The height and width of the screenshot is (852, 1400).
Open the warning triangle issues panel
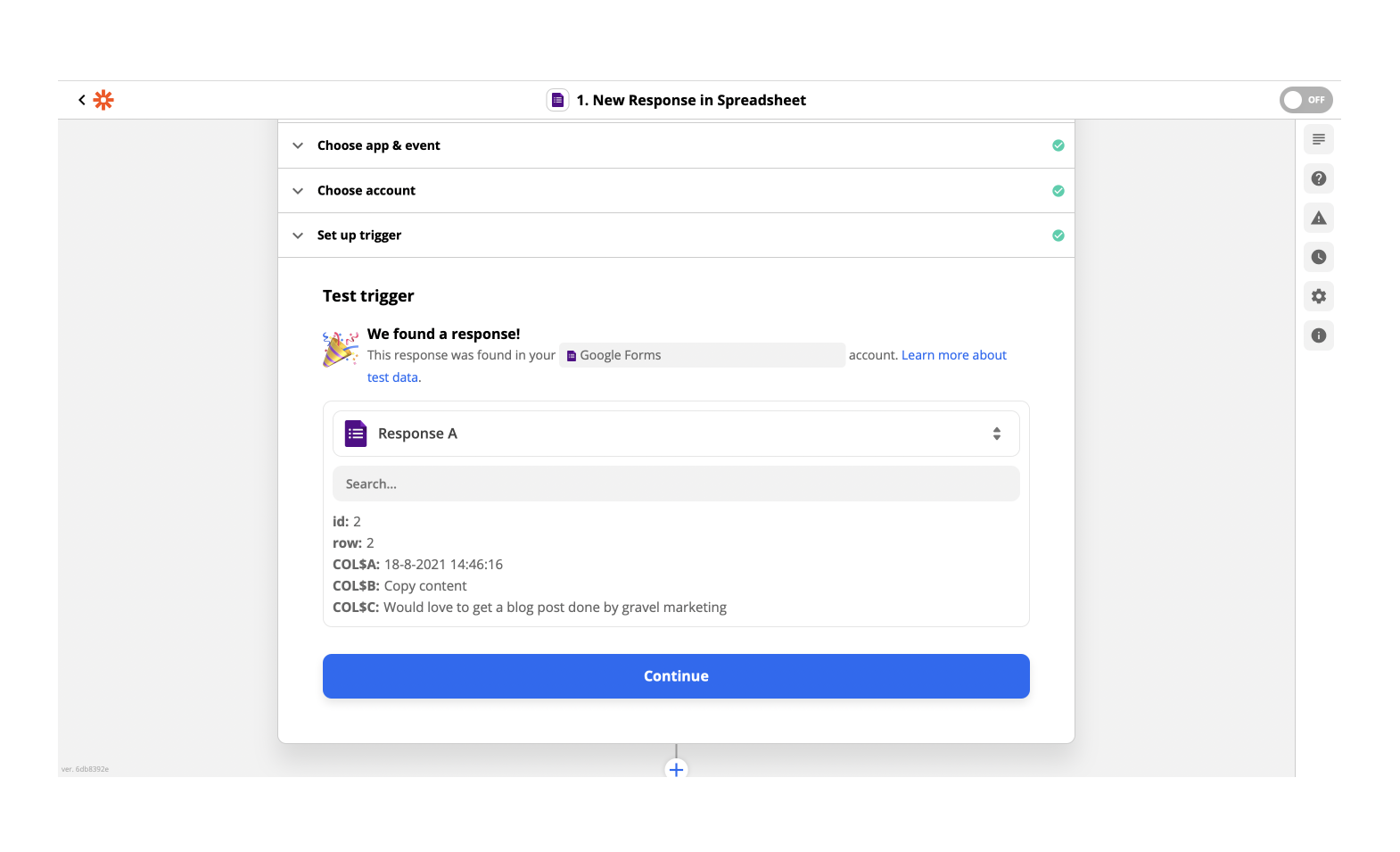tap(1318, 218)
